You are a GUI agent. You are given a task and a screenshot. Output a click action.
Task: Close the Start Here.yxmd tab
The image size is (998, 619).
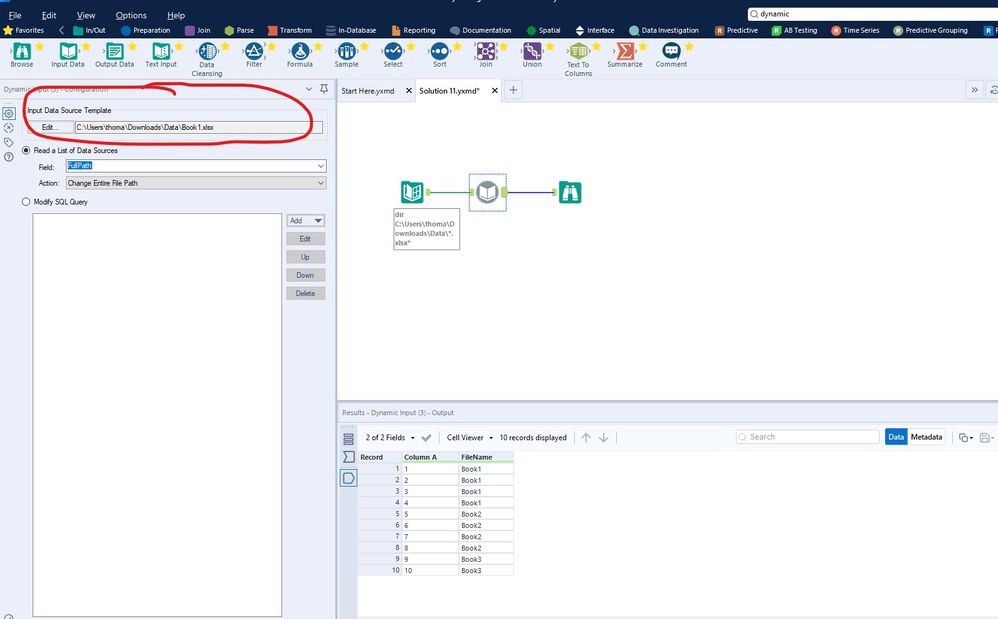pos(409,90)
